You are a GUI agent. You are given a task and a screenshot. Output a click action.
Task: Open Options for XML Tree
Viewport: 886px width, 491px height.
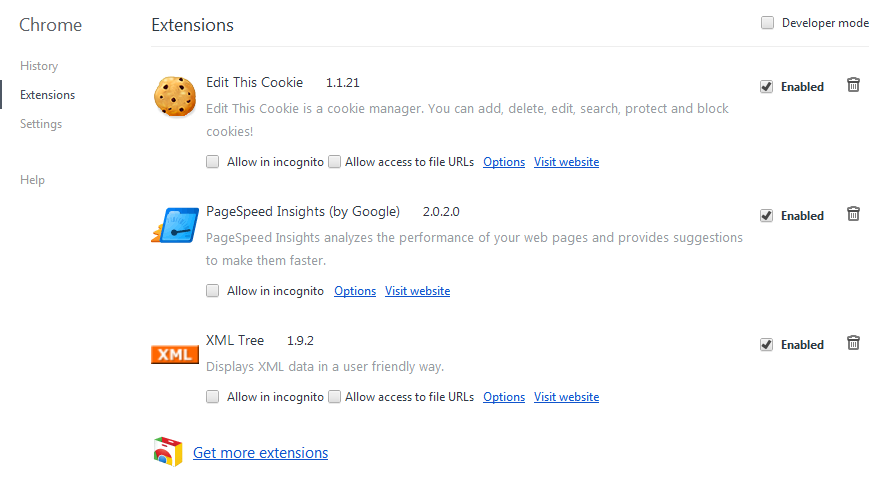[x=504, y=397]
